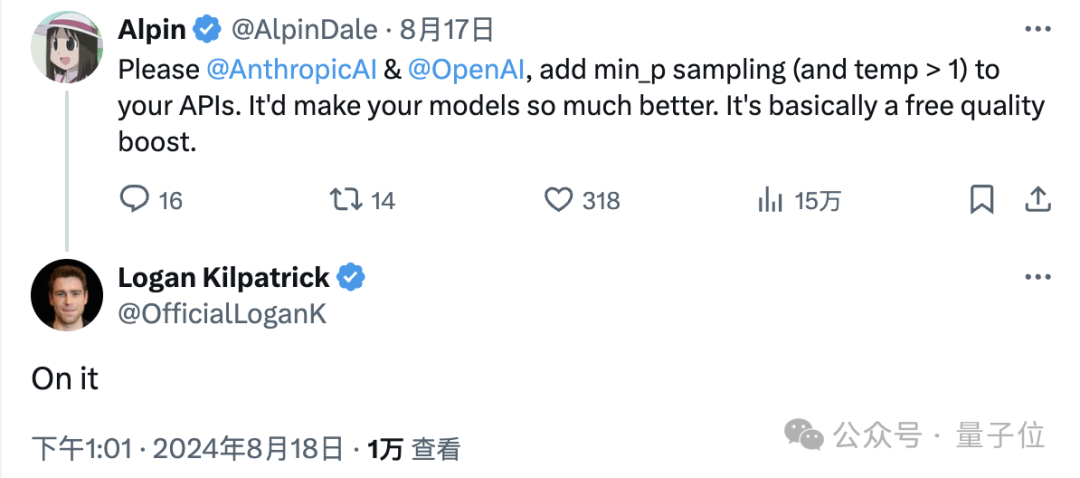Click the @AnthropicAI mention link
Screen dimensions: 1080x478
(x=291, y=70)
